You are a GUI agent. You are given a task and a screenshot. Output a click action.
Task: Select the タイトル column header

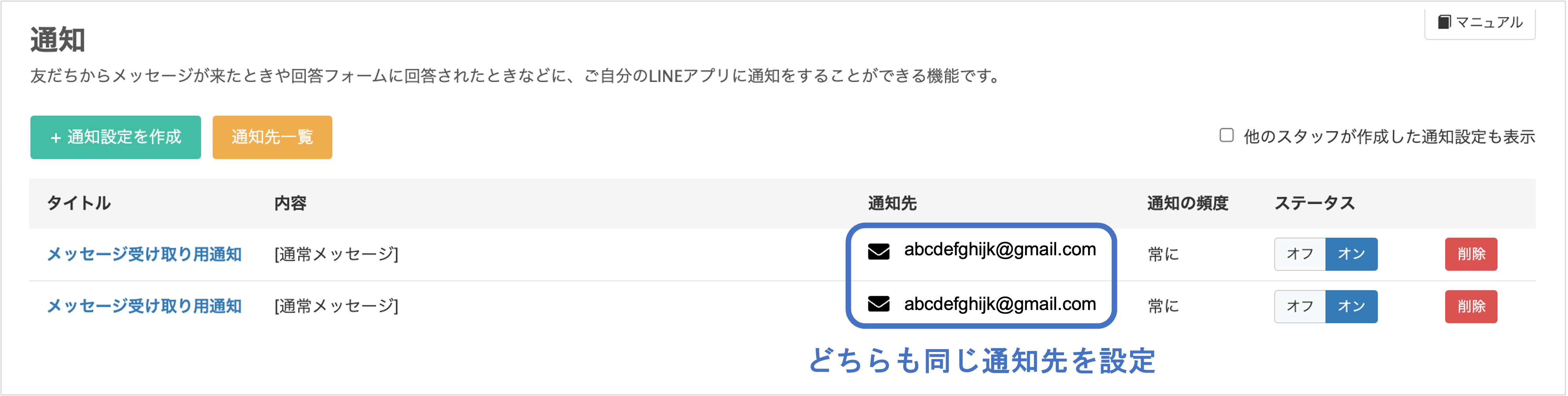80,203
